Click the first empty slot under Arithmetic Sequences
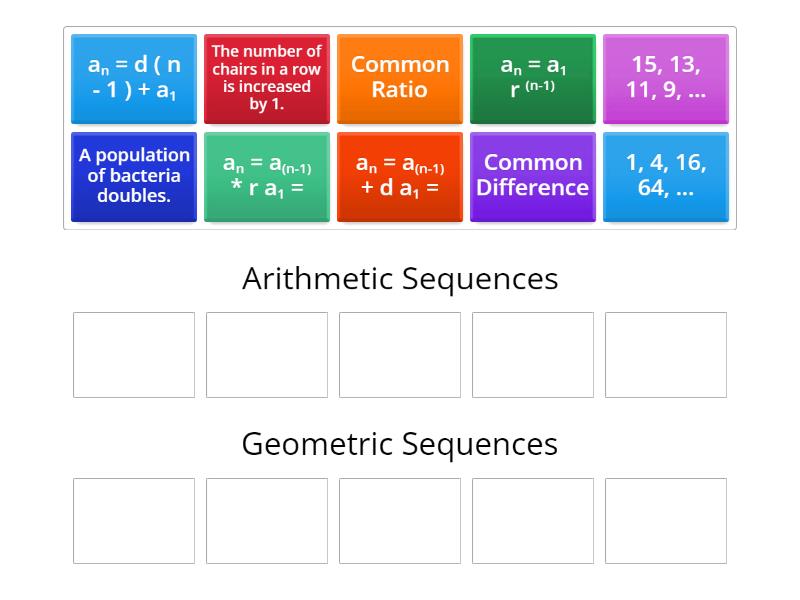 (x=133, y=354)
